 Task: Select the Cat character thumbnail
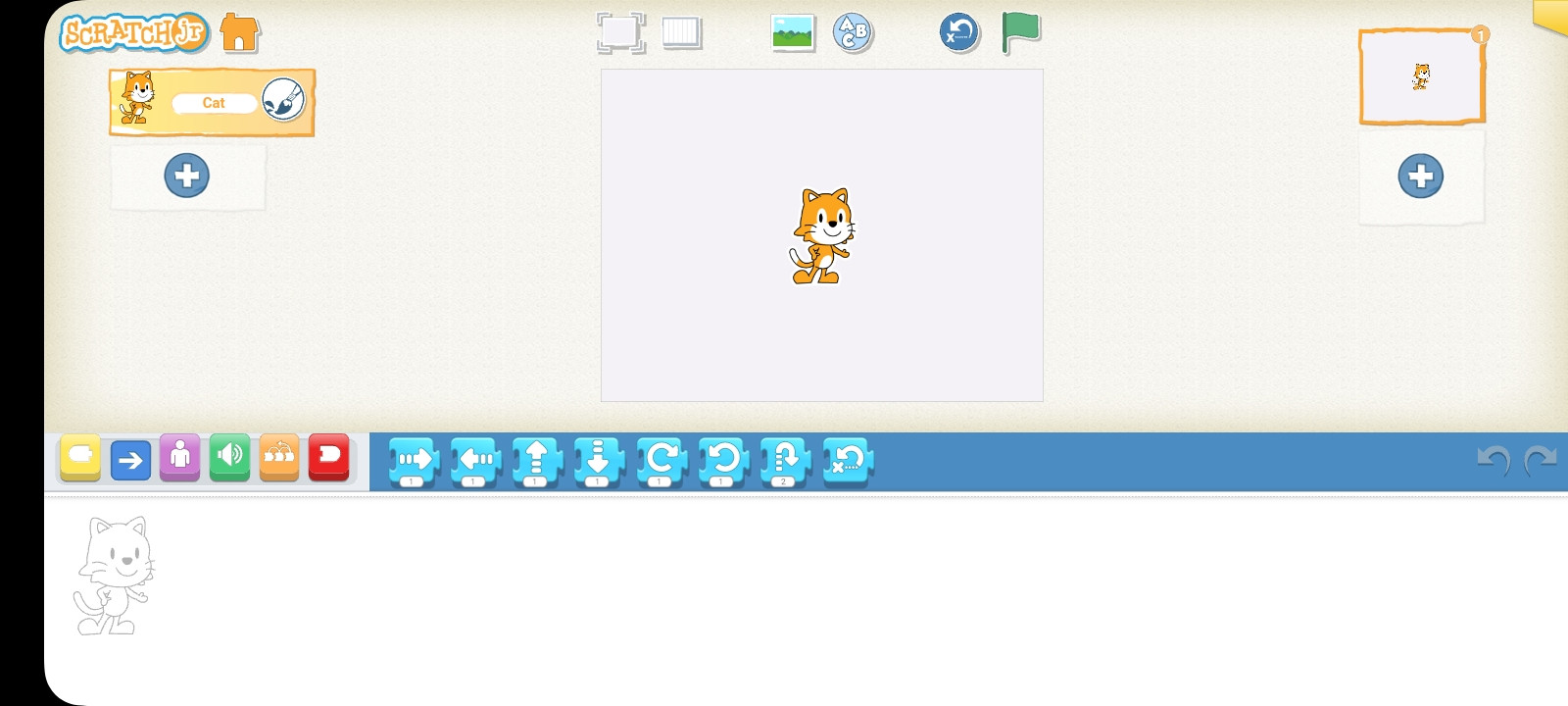click(x=137, y=98)
